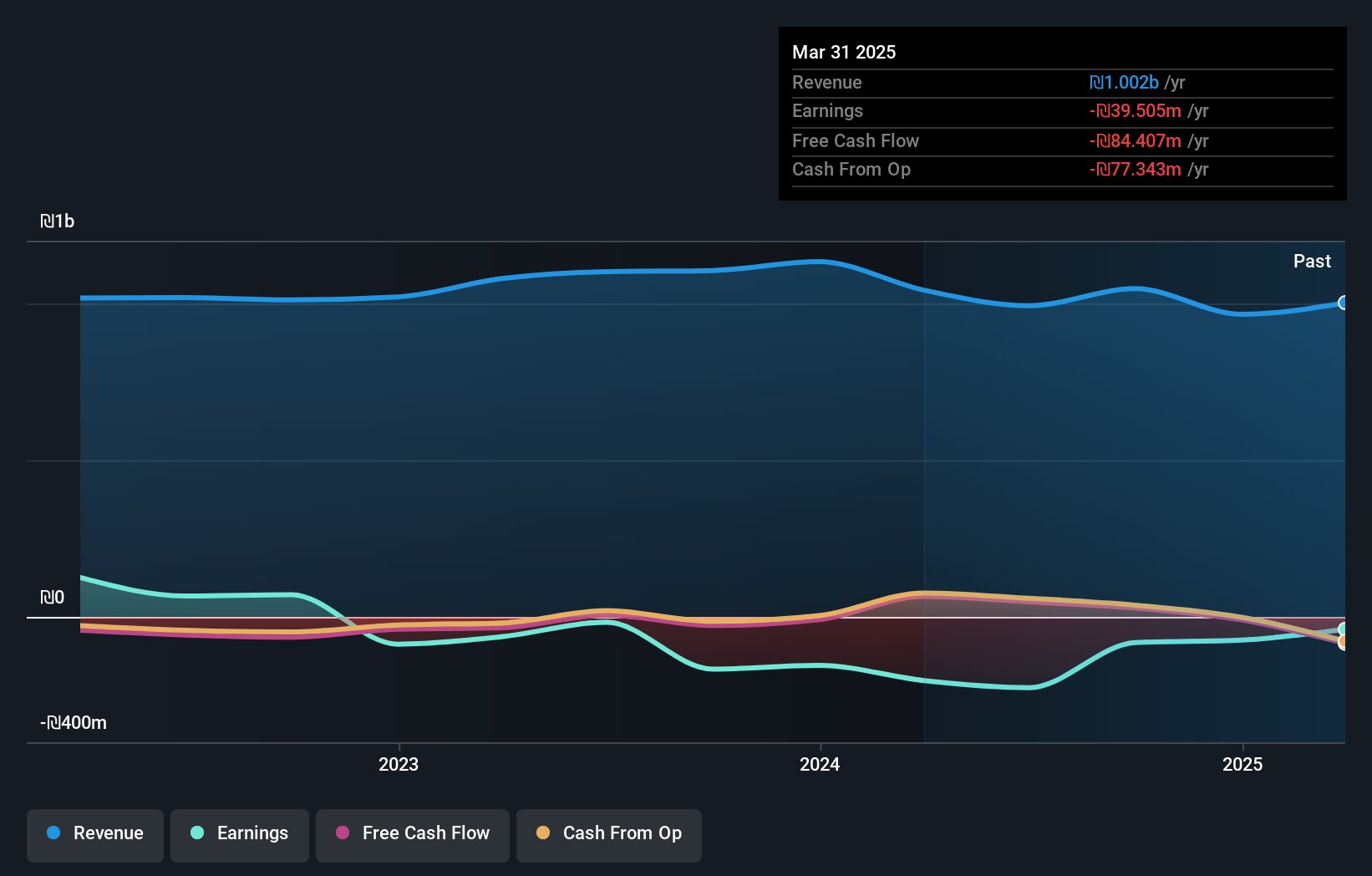Click the ₪1.002b revenue value
1372x876 pixels.
pyautogui.click(x=1124, y=82)
